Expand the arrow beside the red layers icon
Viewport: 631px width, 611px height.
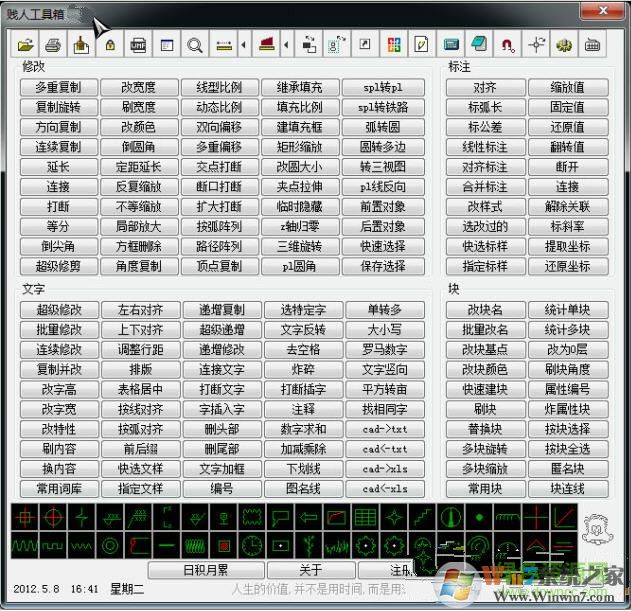pos(287,45)
